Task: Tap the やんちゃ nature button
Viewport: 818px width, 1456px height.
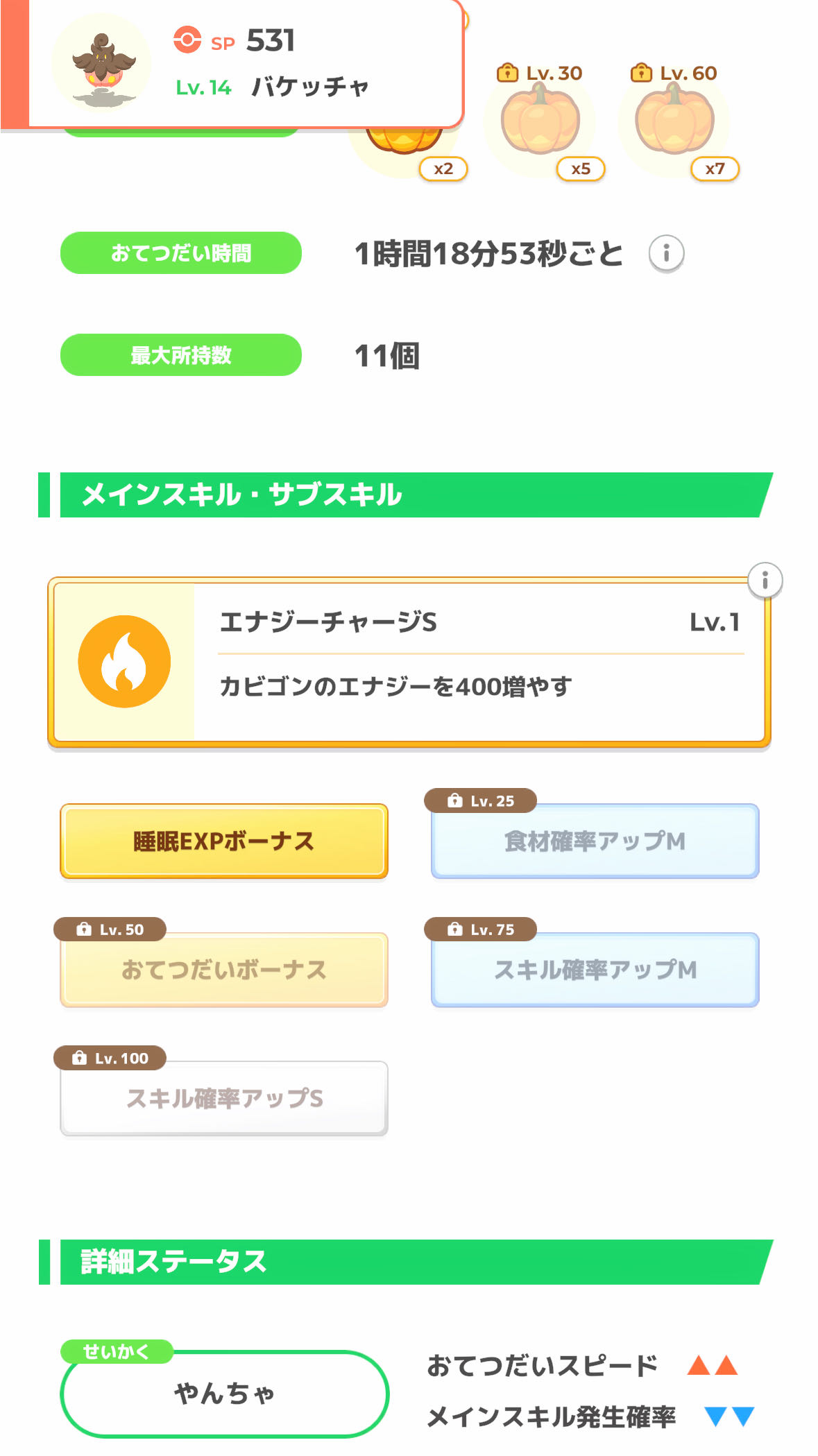Action: coord(224,1394)
